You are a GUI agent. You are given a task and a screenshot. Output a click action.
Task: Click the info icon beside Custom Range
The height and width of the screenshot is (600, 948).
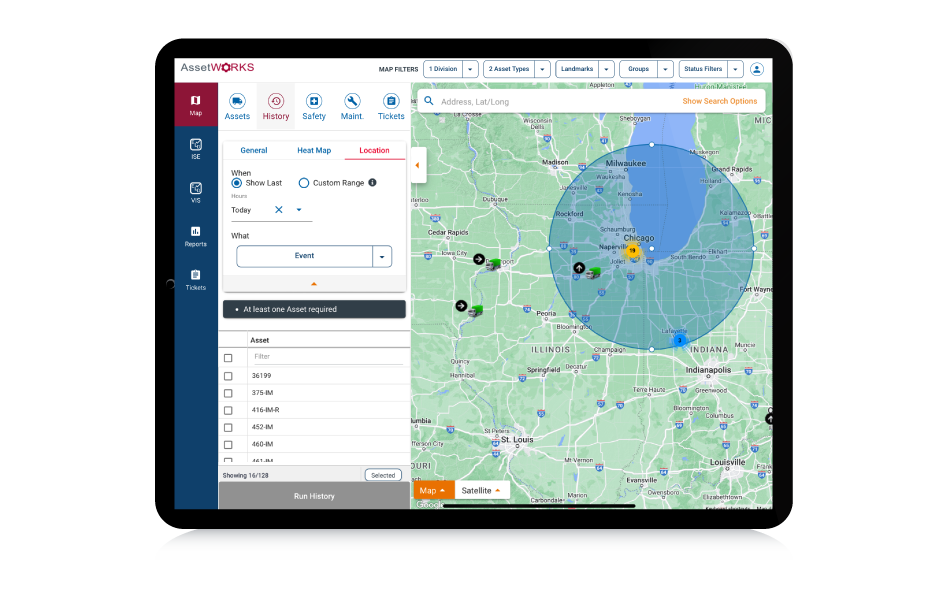pyautogui.click(x=372, y=182)
